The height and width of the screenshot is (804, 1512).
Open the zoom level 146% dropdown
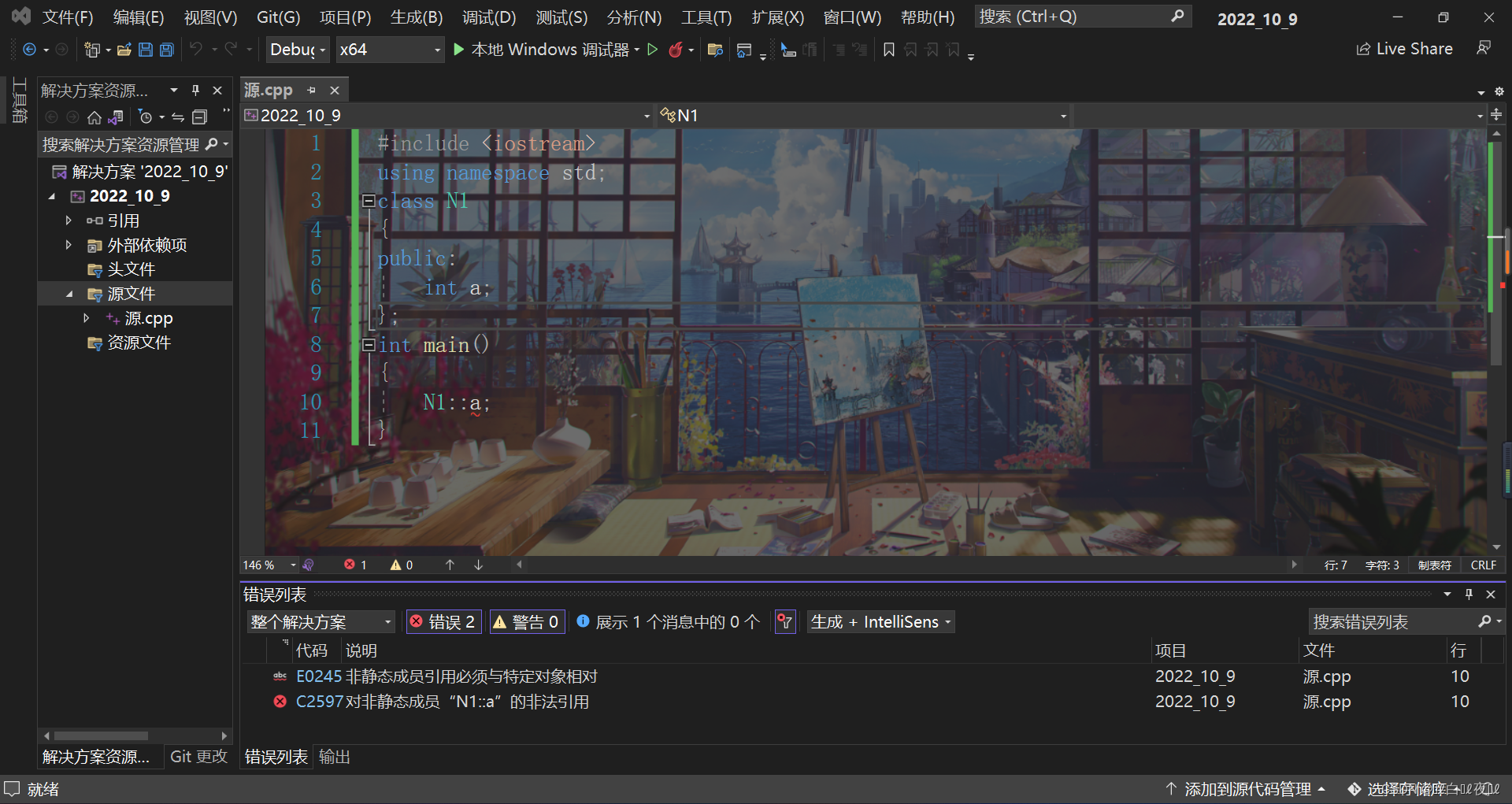tap(269, 565)
